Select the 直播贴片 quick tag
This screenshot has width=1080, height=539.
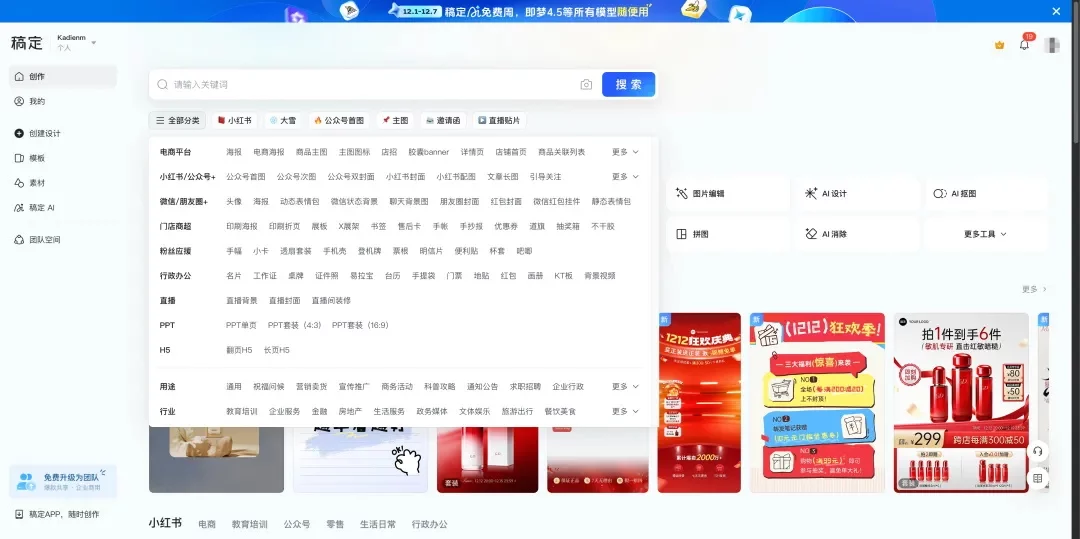(499, 120)
